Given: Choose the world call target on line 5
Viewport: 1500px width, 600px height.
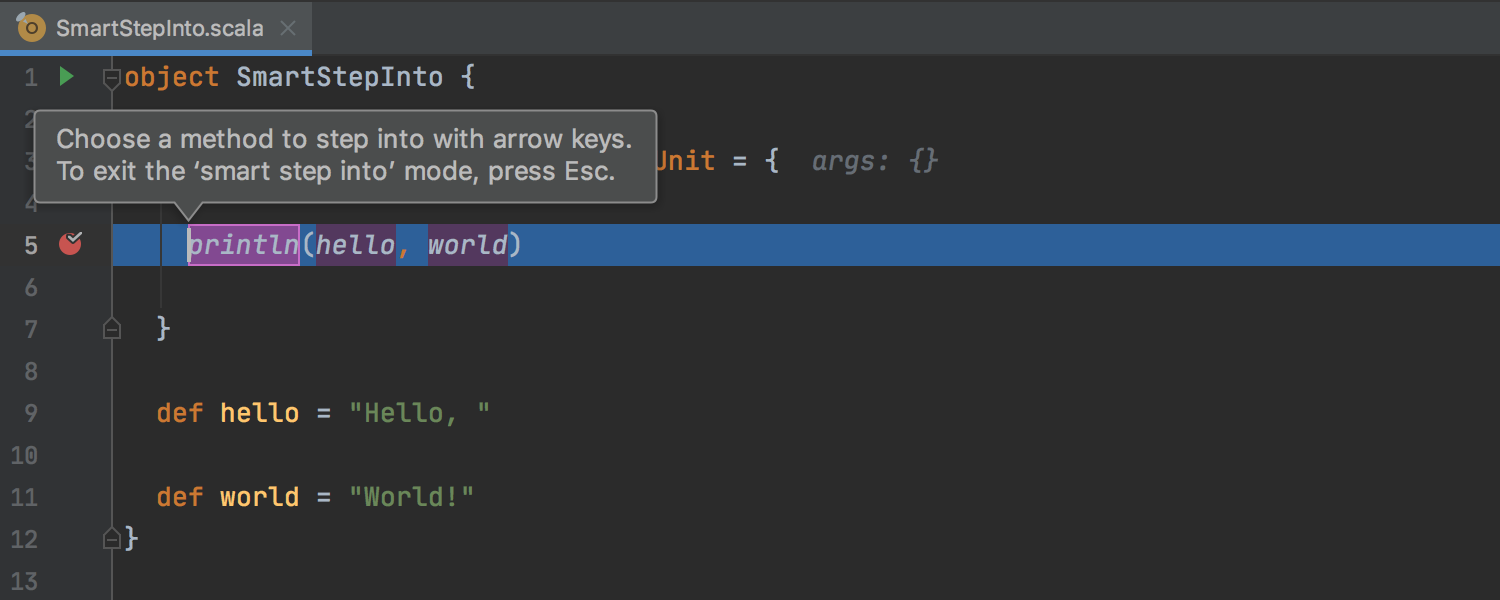Looking at the screenshot, I should pyautogui.click(x=468, y=245).
